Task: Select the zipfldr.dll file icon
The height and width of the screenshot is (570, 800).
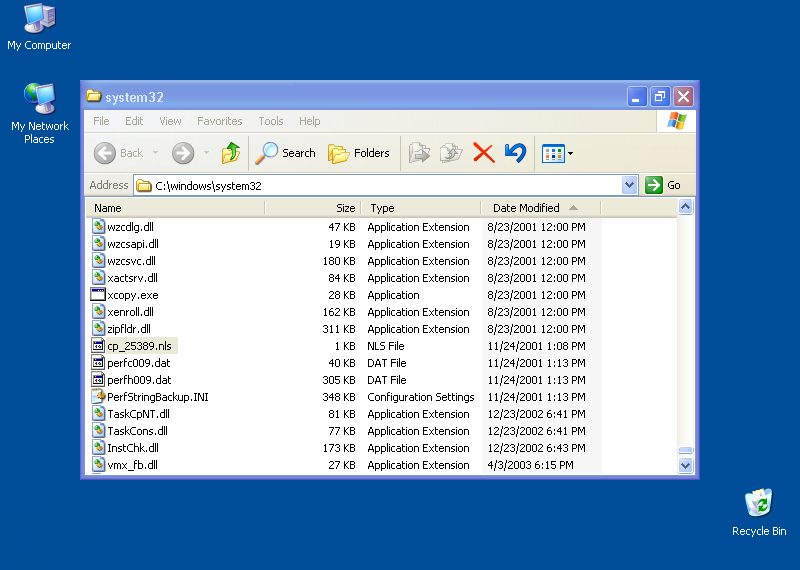Action: click(98, 329)
